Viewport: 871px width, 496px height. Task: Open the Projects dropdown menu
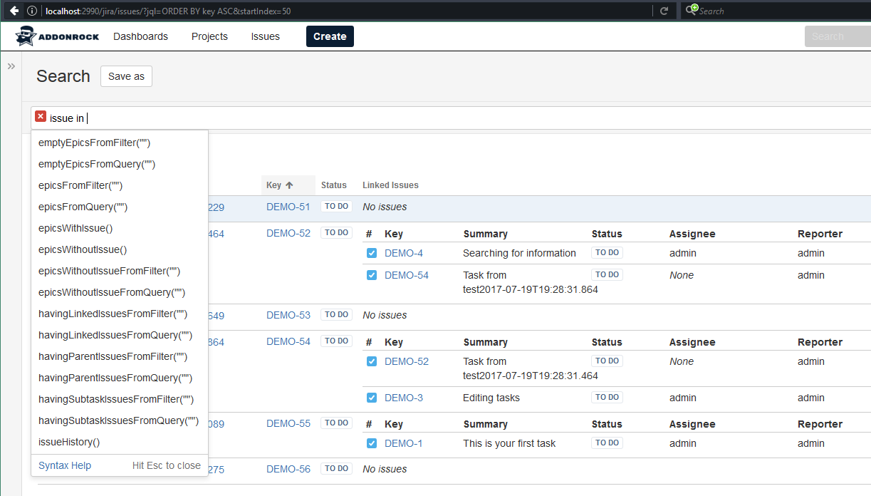(209, 36)
